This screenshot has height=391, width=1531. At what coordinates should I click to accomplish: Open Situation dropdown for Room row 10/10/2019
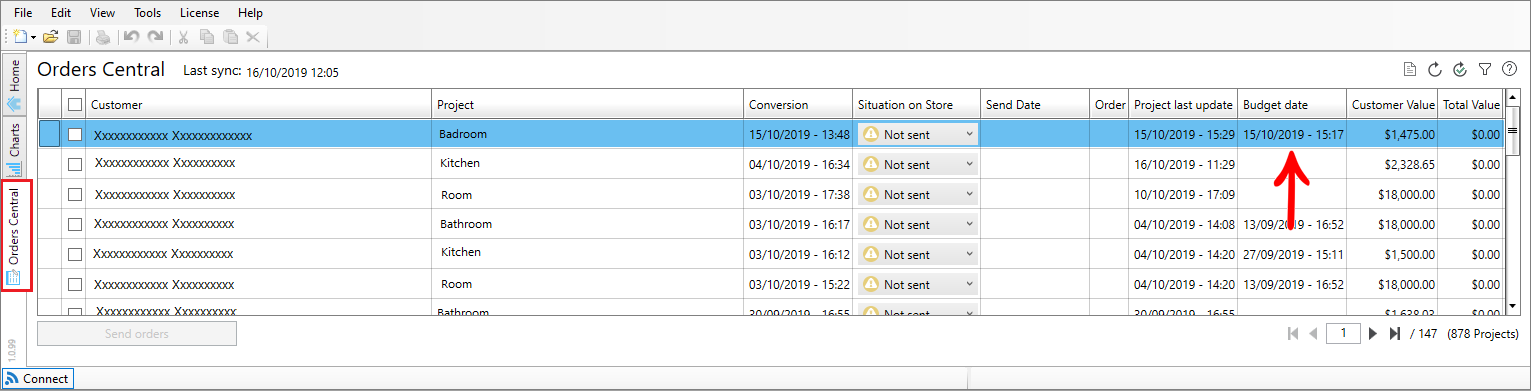click(968, 194)
